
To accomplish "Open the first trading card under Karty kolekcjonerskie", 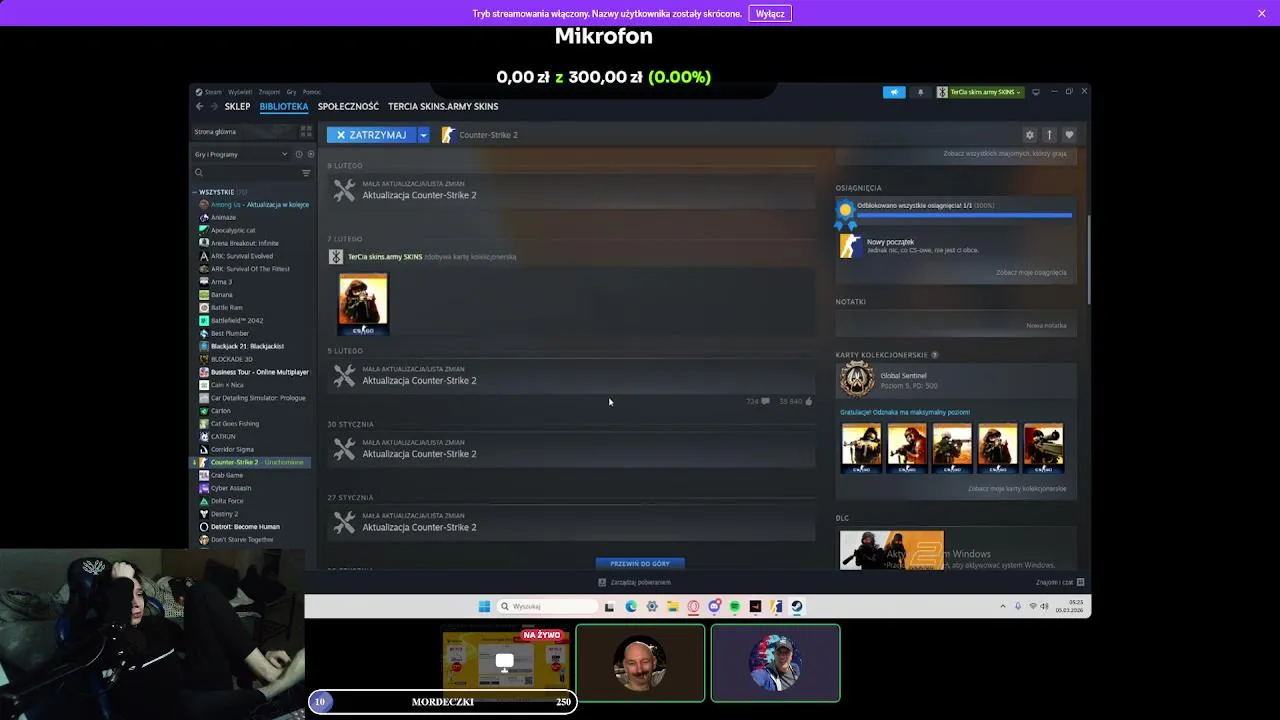I will [861, 447].
